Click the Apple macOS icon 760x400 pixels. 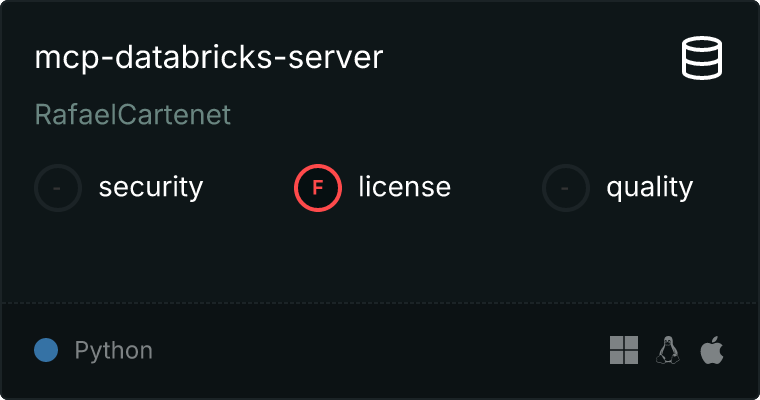point(712,351)
